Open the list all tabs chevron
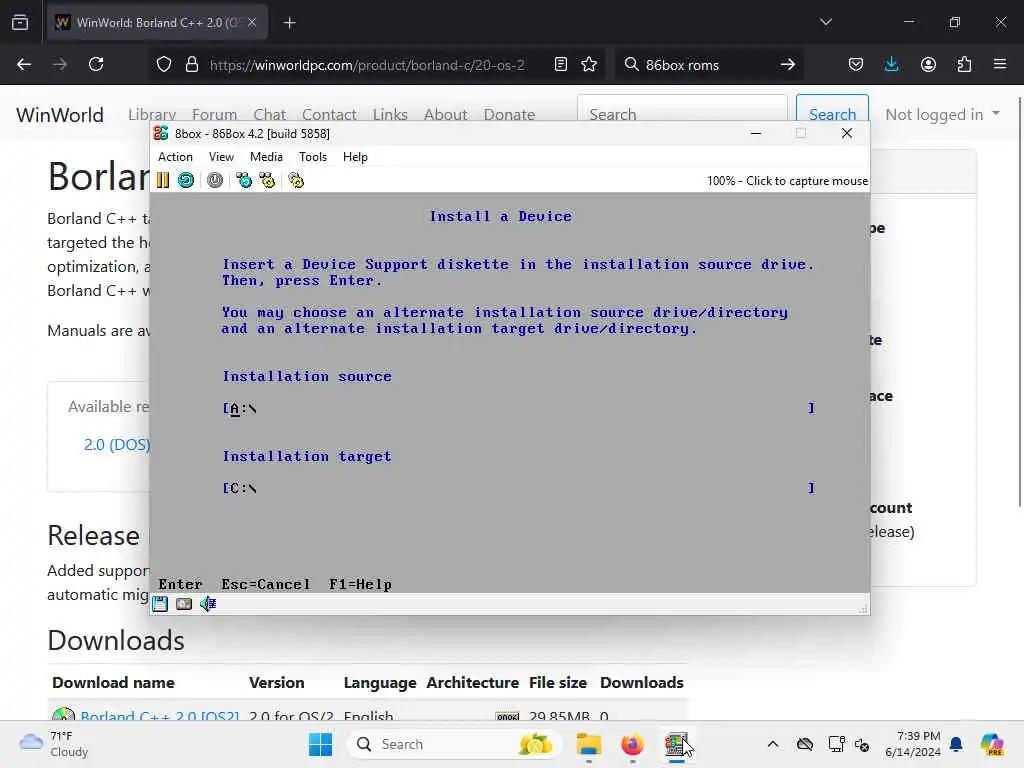The height and width of the screenshot is (768, 1024). (826, 22)
